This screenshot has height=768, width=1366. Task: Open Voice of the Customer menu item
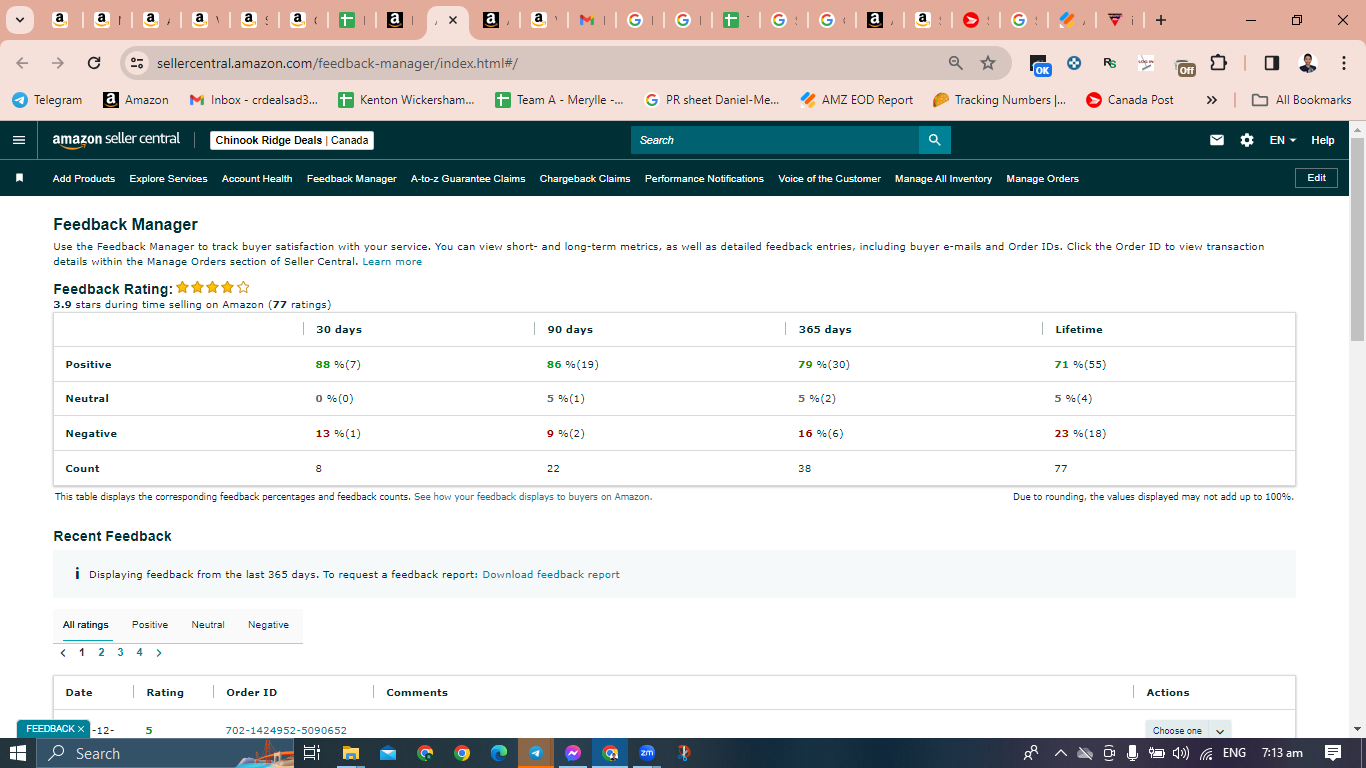[829, 178]
